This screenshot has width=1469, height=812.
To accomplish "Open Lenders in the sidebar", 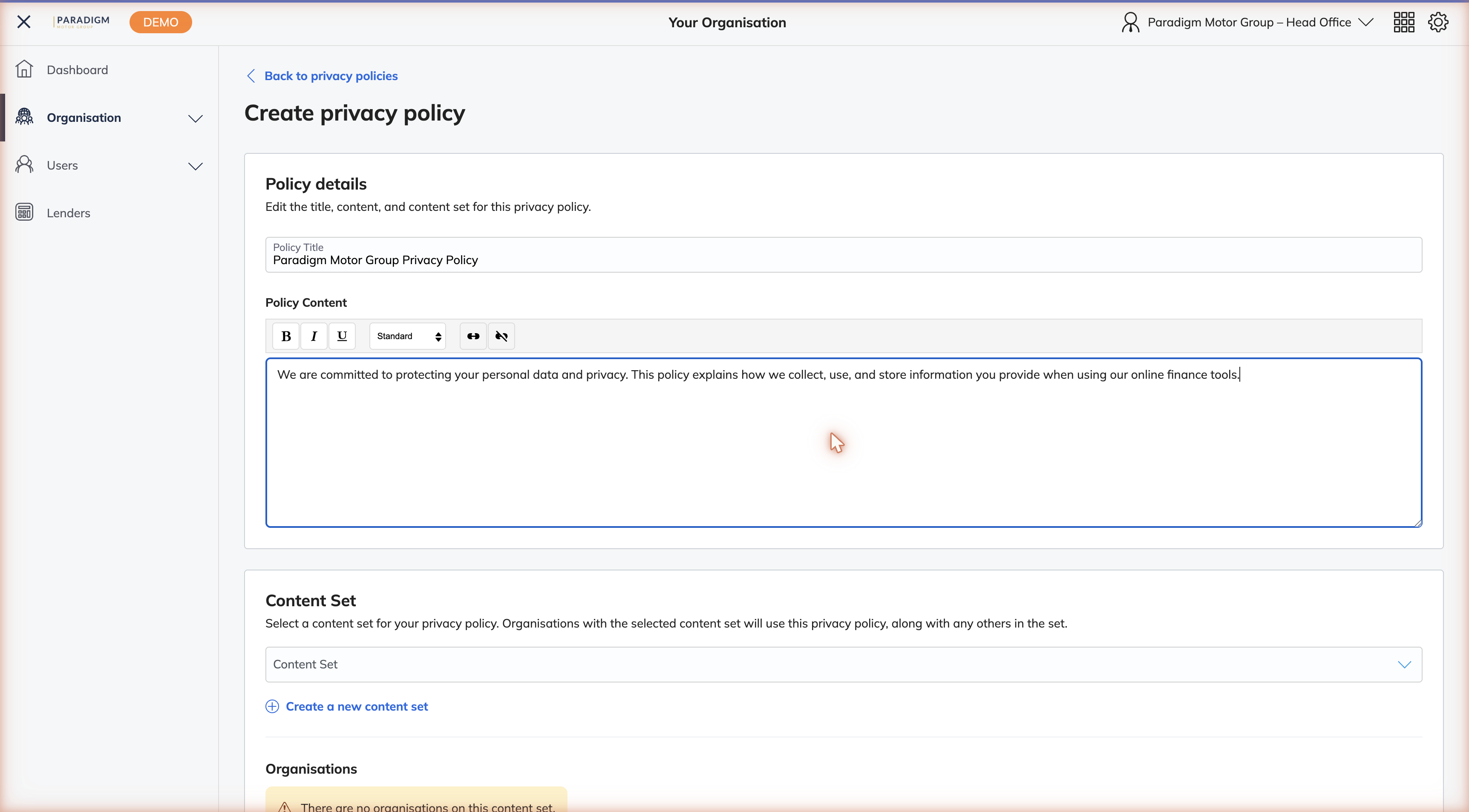I will click(x=69, y=213).
